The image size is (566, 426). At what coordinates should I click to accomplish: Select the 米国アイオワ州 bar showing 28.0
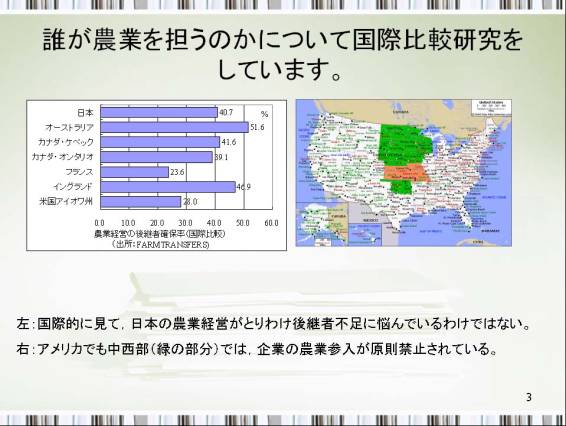pos(141,201)
